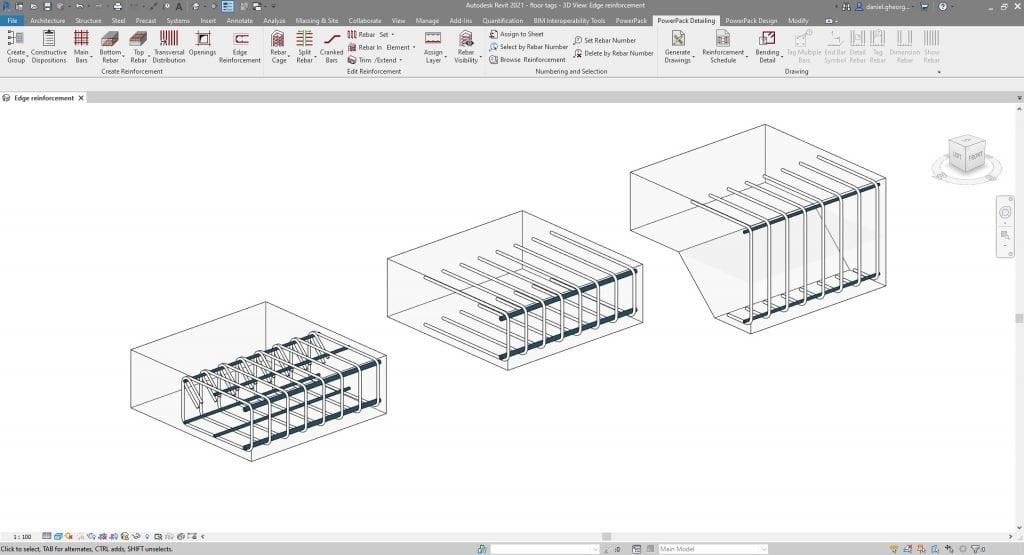The image size is (1024, 555).
Task: Expand the signed-in user account dropdown
Action: (x=887, y=7)
